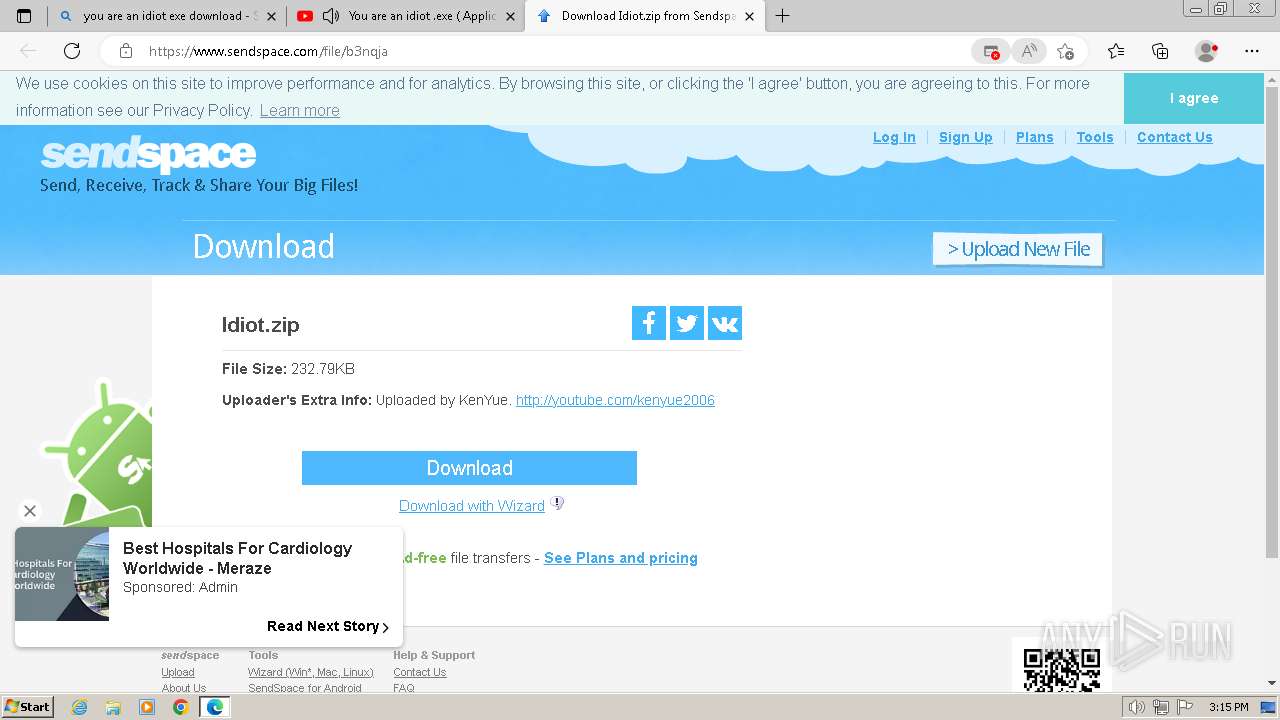Open Collections icon
Screen dimensions: 1280x720
coord(1160,51)
